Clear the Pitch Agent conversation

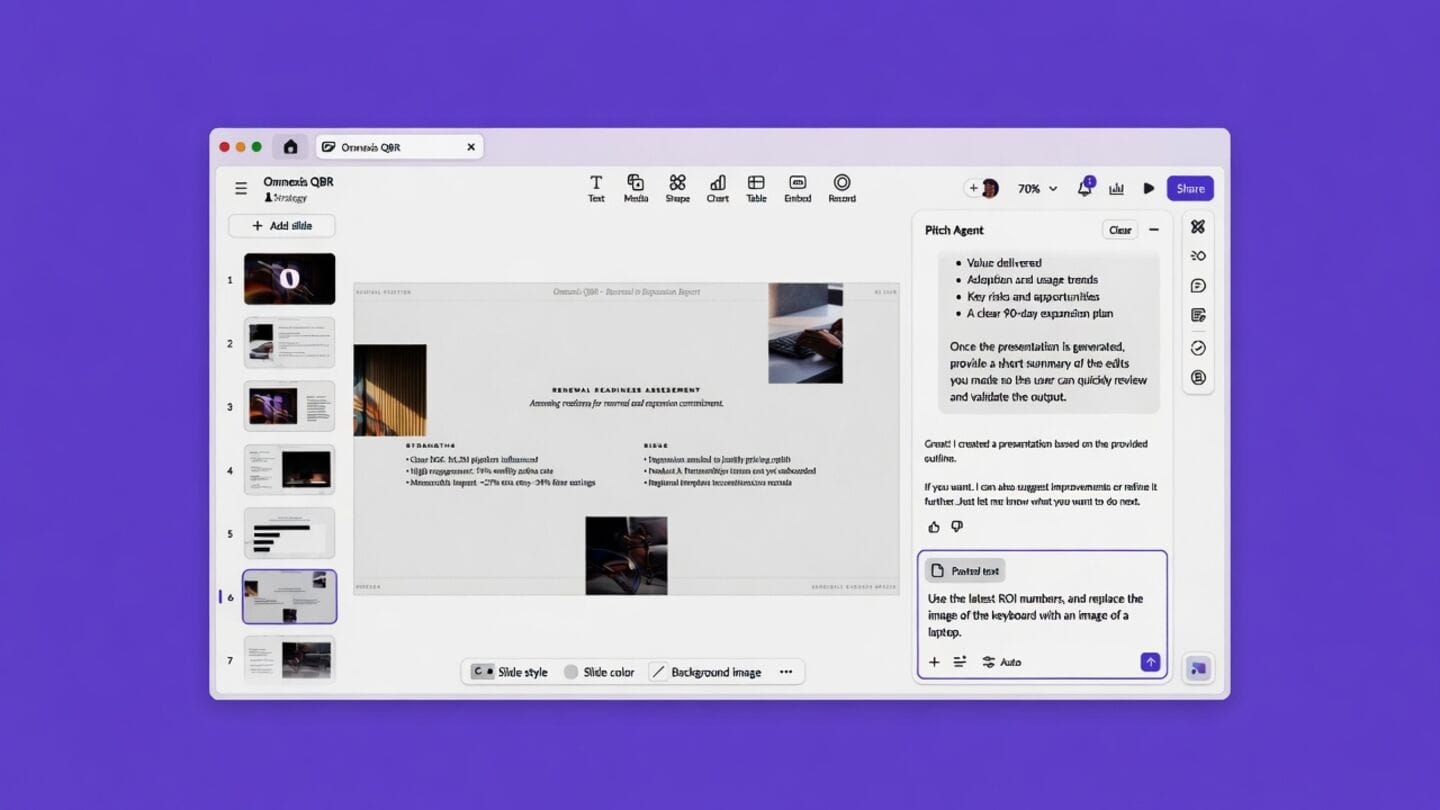coord(1120,230)
